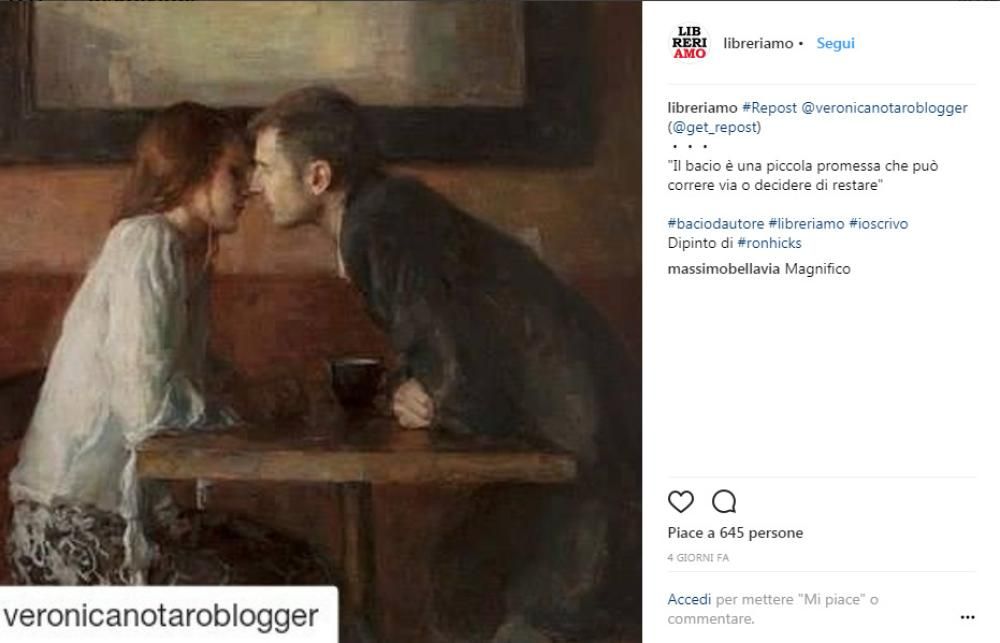Follow libreriamo via Segui link
Screen dimensions: 1000x643
click(x=835, y=43)
